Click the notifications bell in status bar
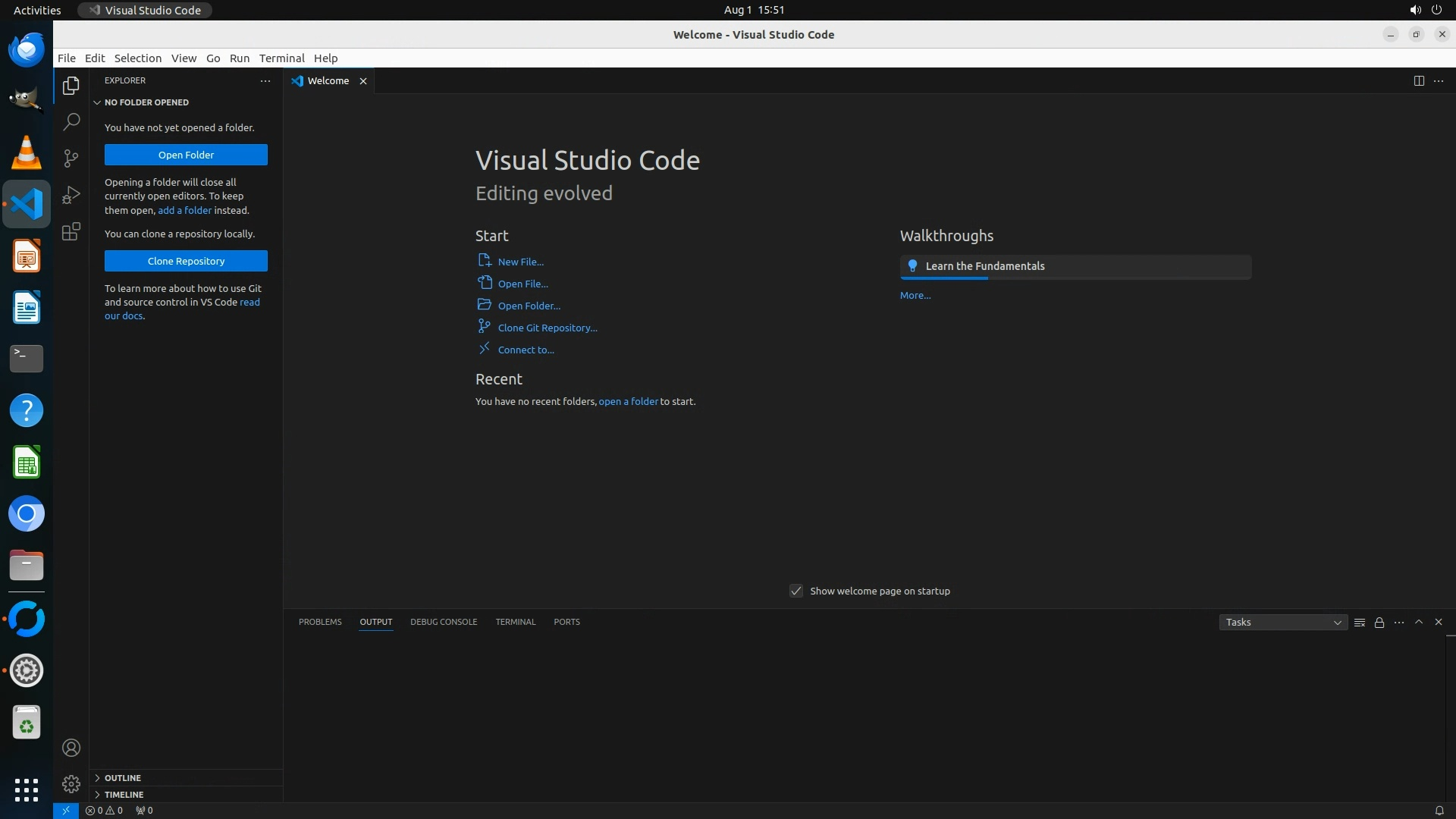Screen dimensions: 1456x819 click(1439, 811)
